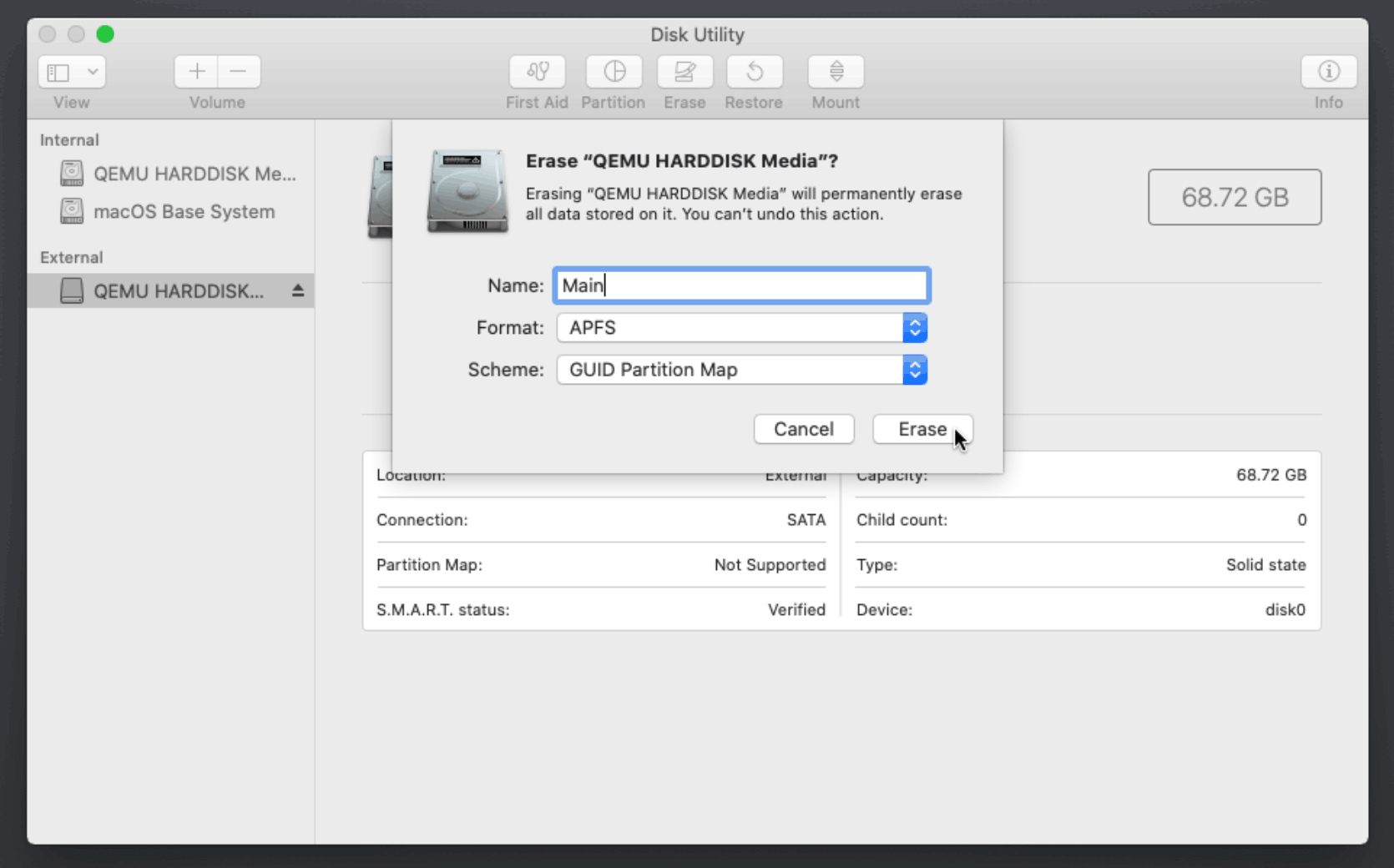
Task: Click the Format dropdown blue arrows
Action: point(915,328)
